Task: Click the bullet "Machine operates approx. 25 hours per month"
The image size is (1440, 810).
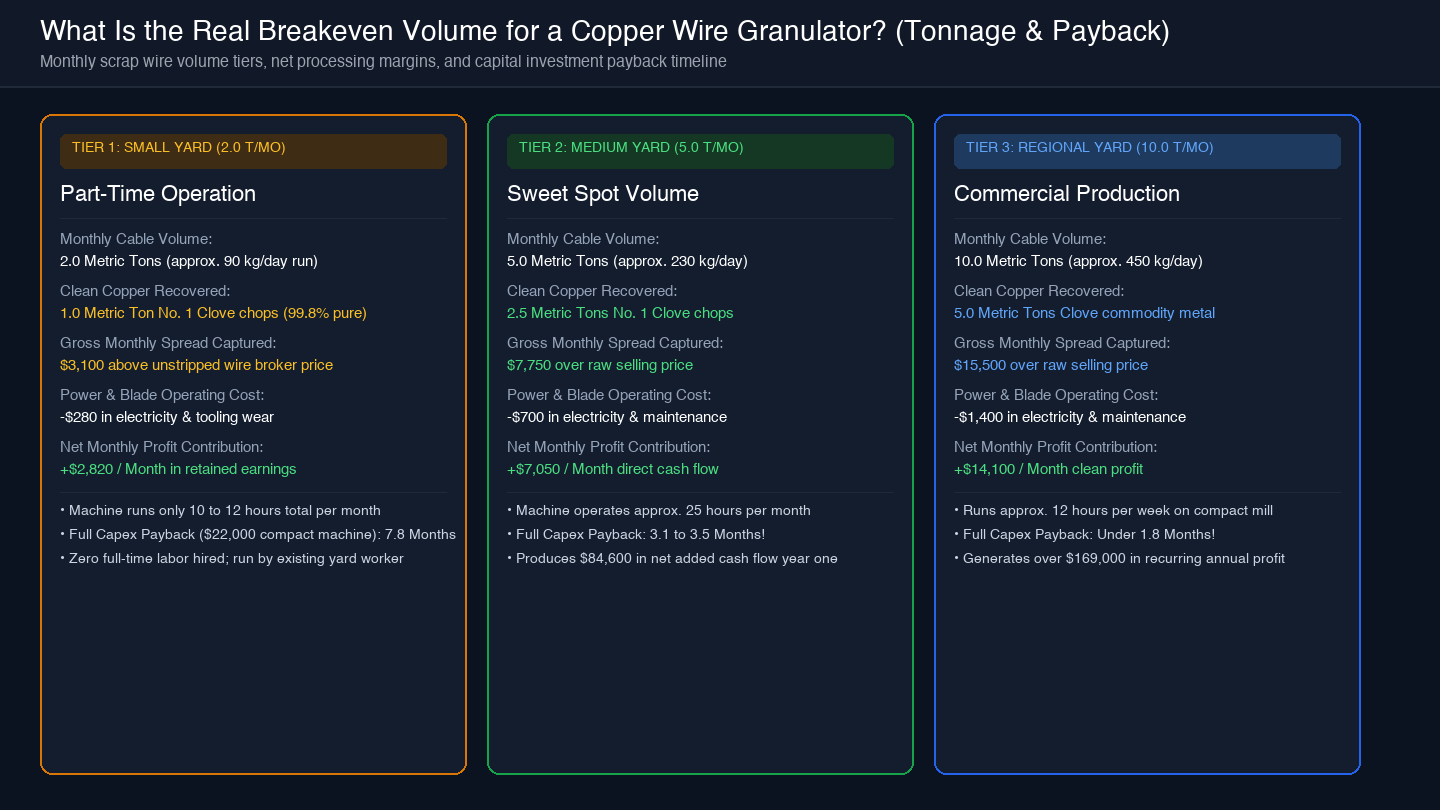Action: (x=659, y=510)
